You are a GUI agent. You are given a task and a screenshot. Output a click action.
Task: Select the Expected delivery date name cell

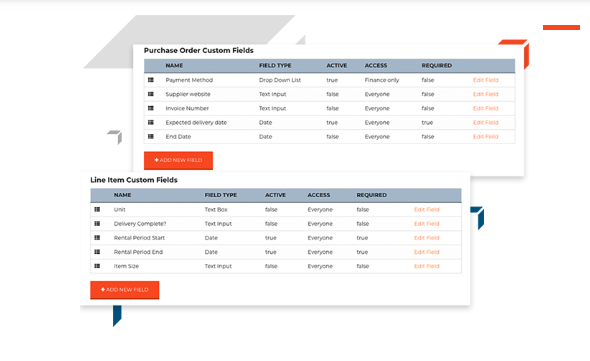[x=196, y=122]
